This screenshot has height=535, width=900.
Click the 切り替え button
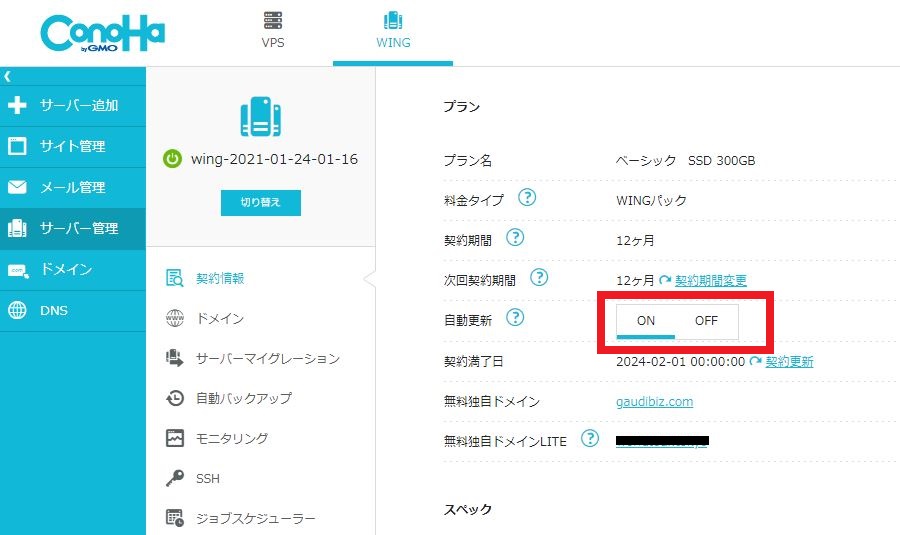(261, 203)
